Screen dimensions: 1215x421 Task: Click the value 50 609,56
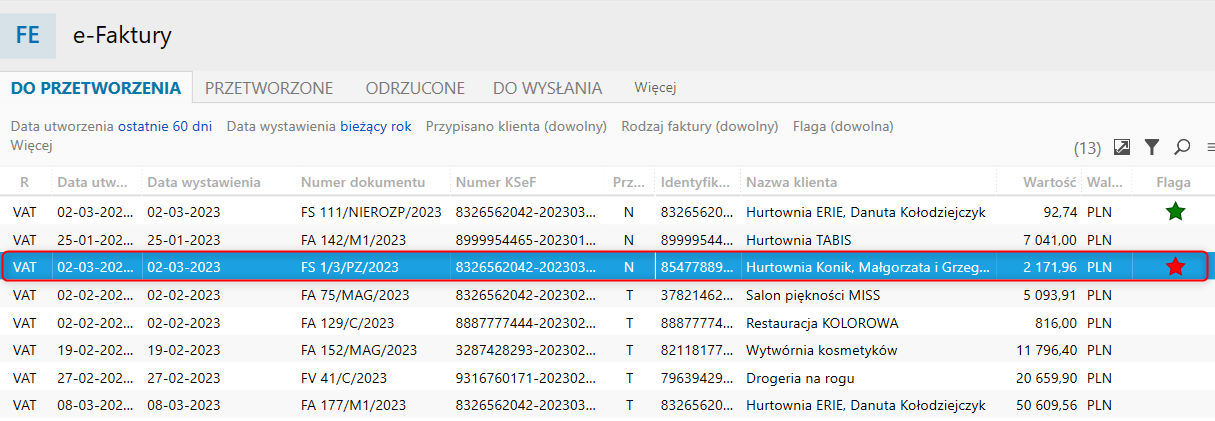click(1047, 405)
